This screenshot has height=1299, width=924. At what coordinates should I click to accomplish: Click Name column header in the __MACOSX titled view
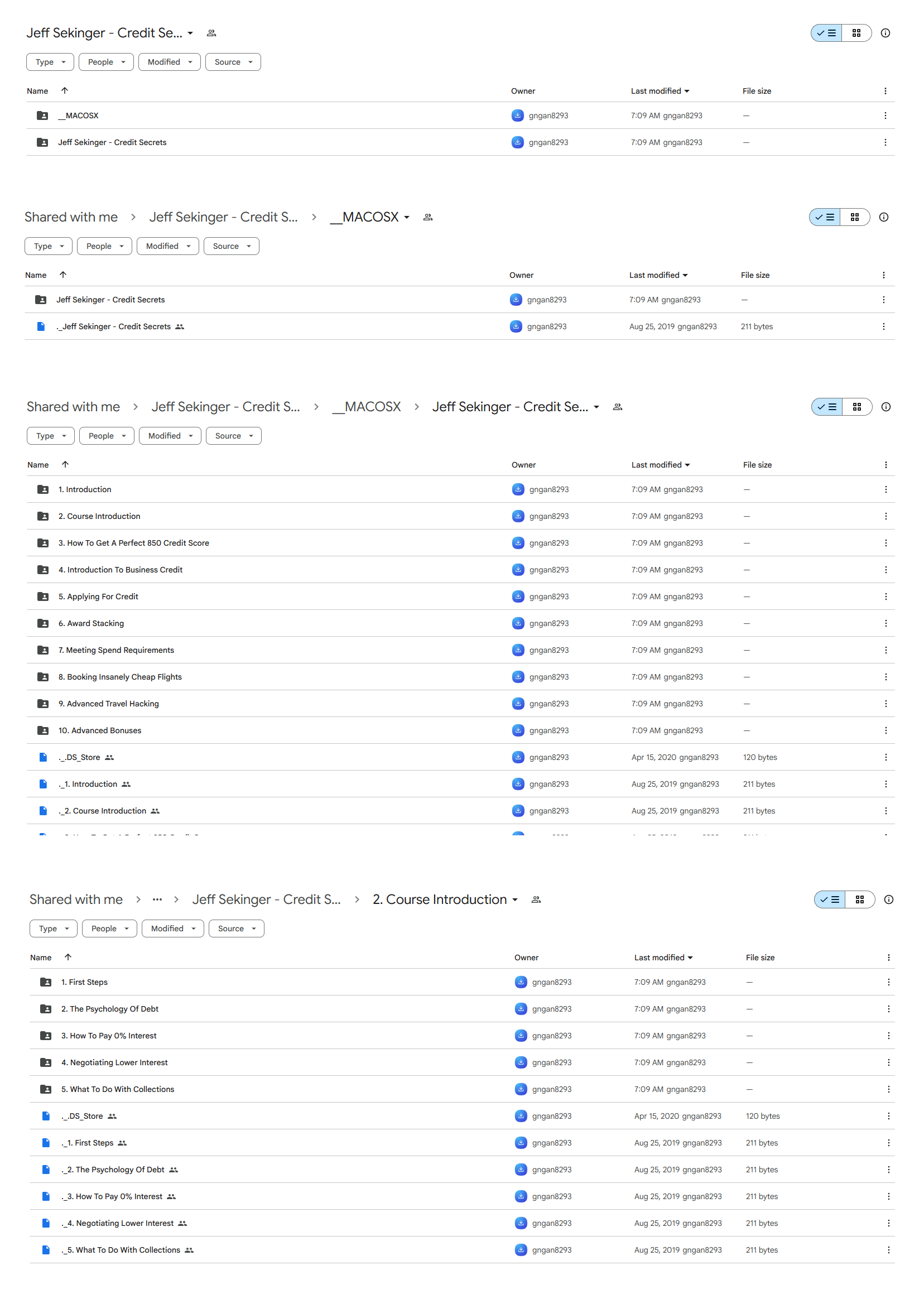point(35,275)
